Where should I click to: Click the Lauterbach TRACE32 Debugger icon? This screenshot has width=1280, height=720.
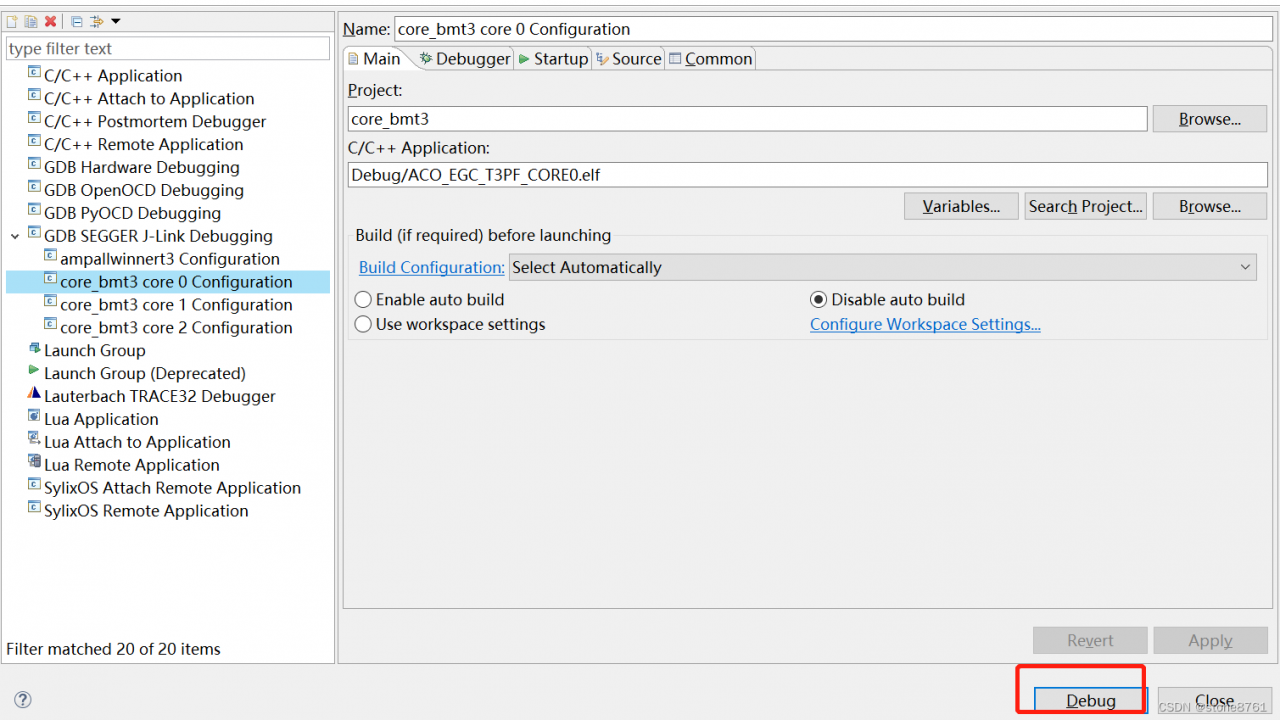35,396
